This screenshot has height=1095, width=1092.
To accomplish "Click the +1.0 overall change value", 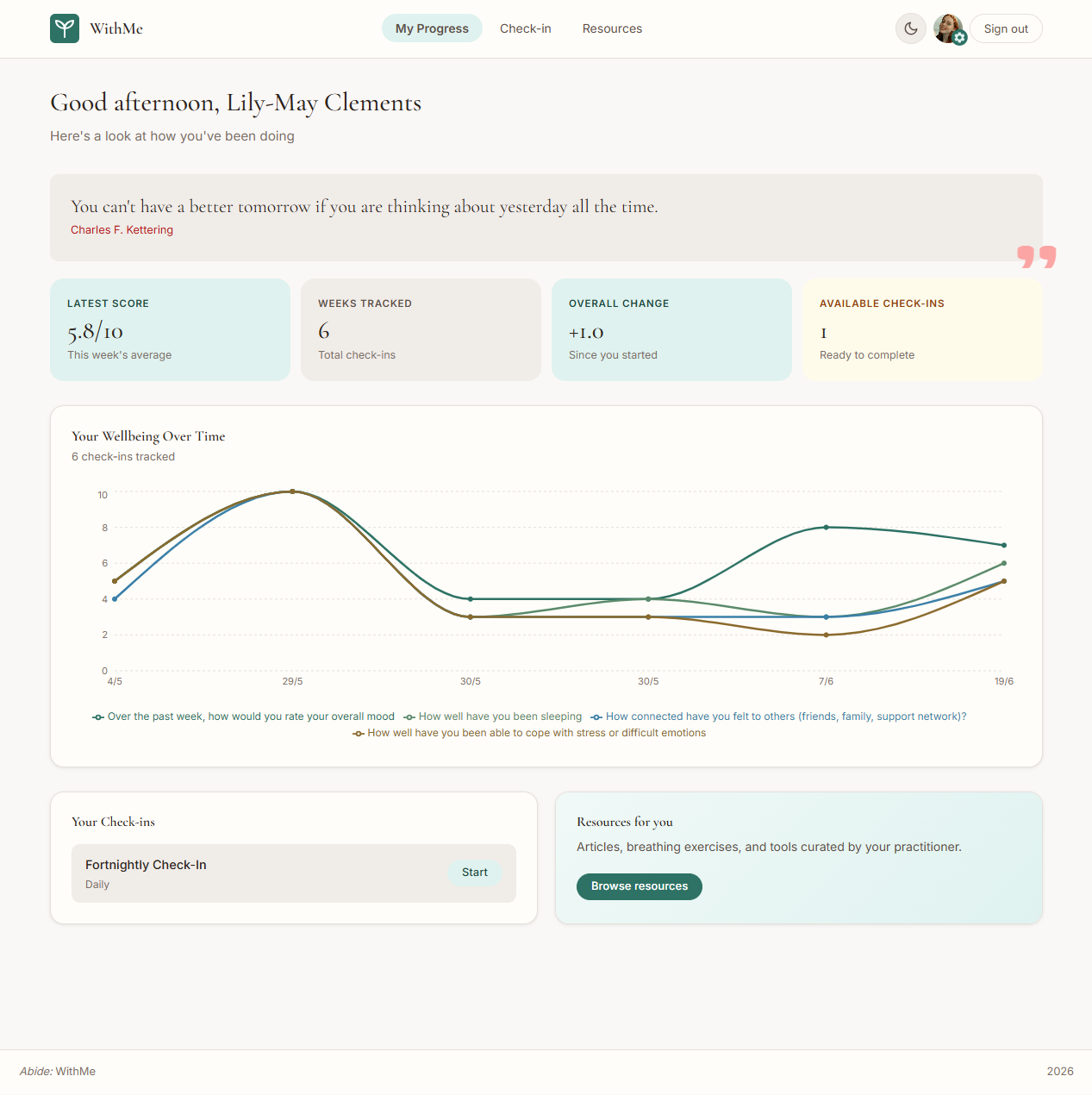I will [x=586, y=333].
